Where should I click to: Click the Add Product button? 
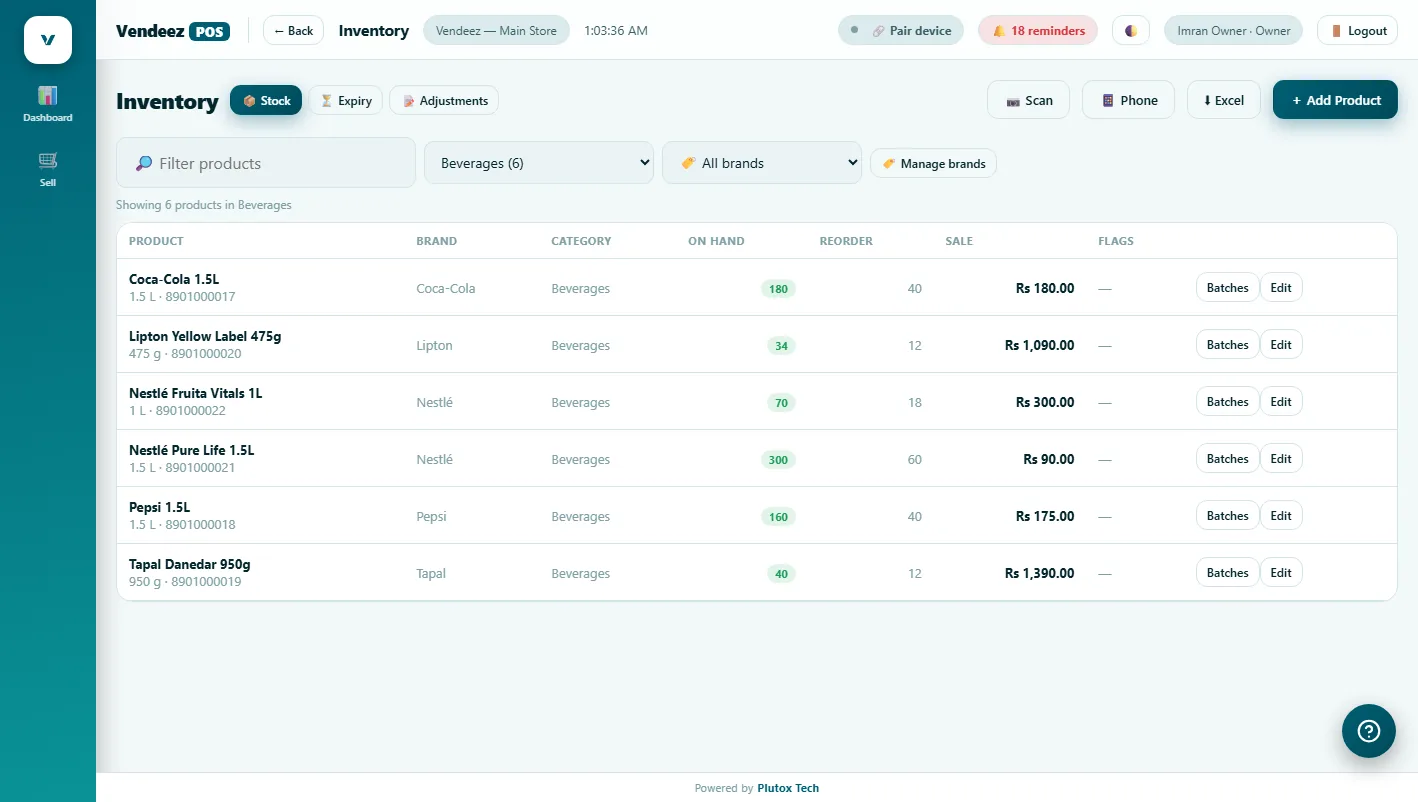[1335, 100]
